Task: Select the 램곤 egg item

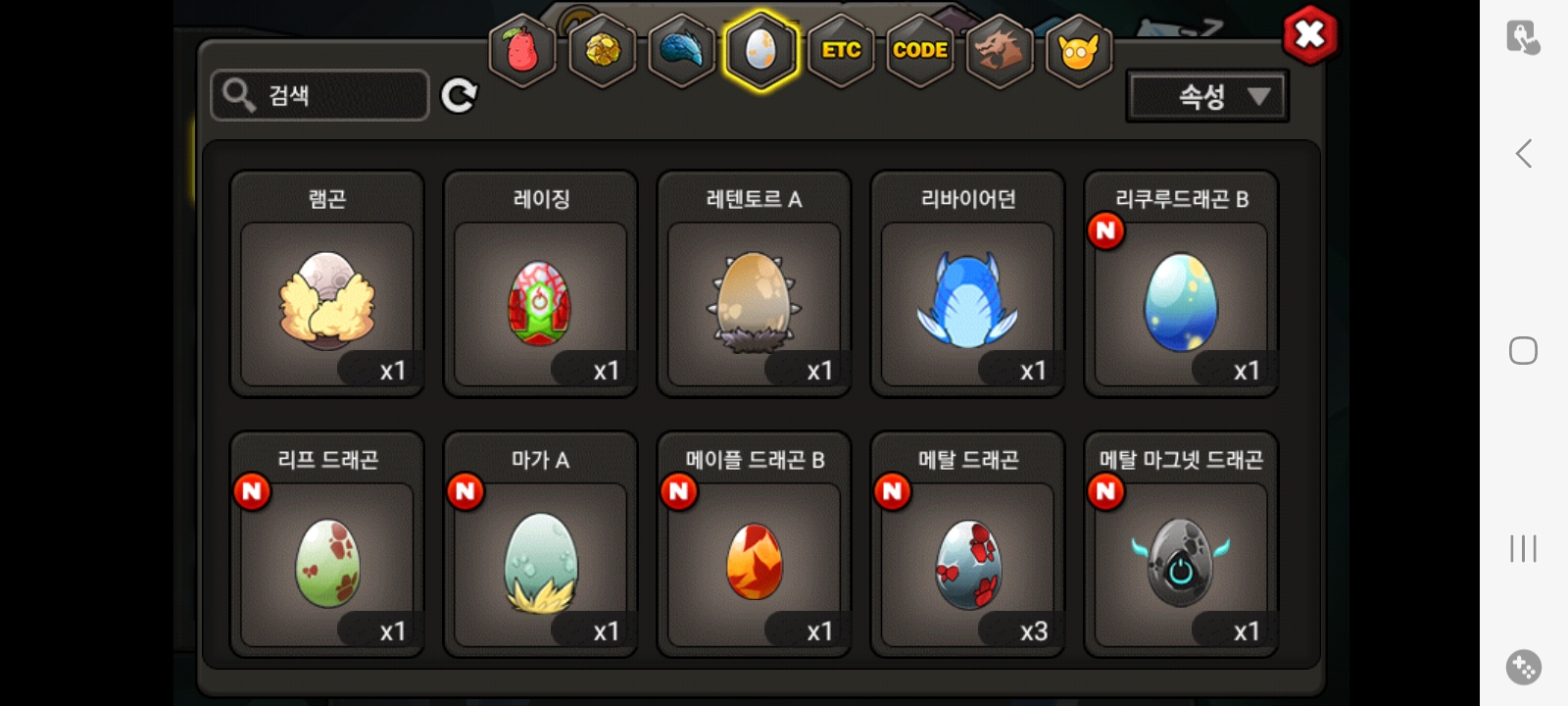Action: pos(327,284)
